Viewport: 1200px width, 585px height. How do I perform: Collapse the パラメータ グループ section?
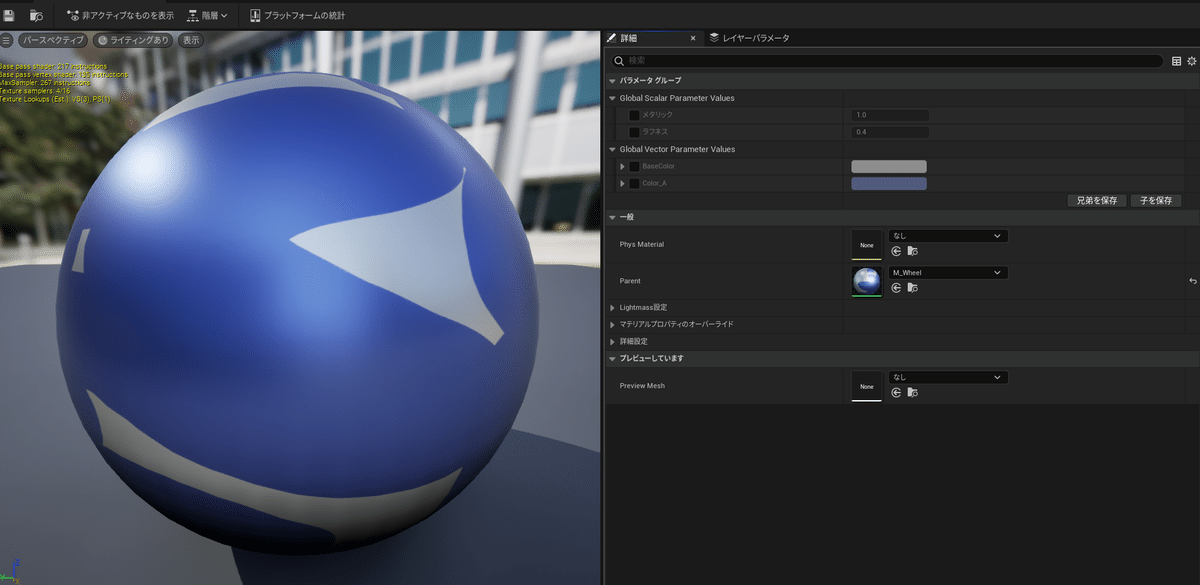click(x=612, y=80)
